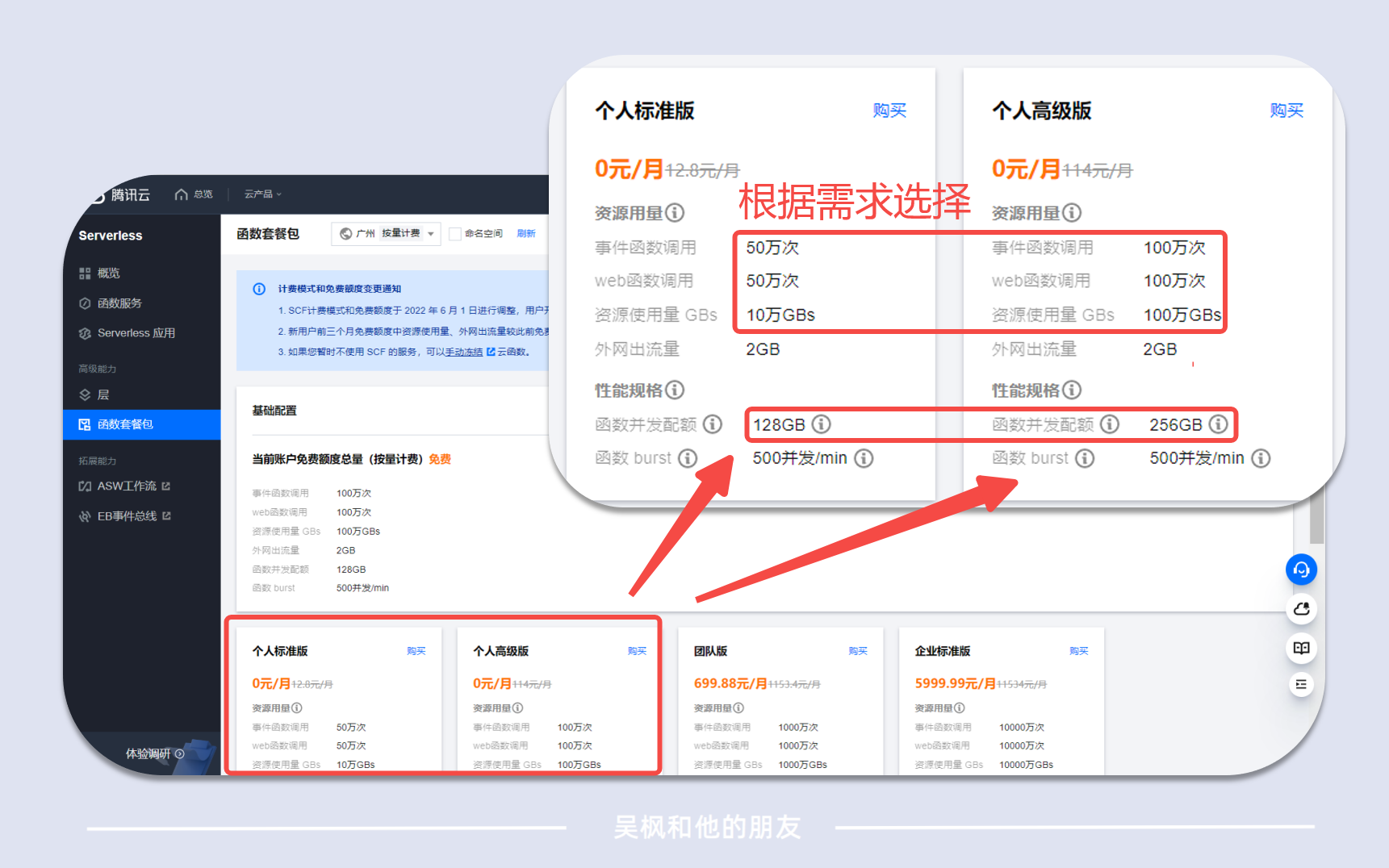This screenshot has width=1389, height=868.
Task: Click 资源用量 info icon on 企业标准版 card
Action: [x=960, y=708]
